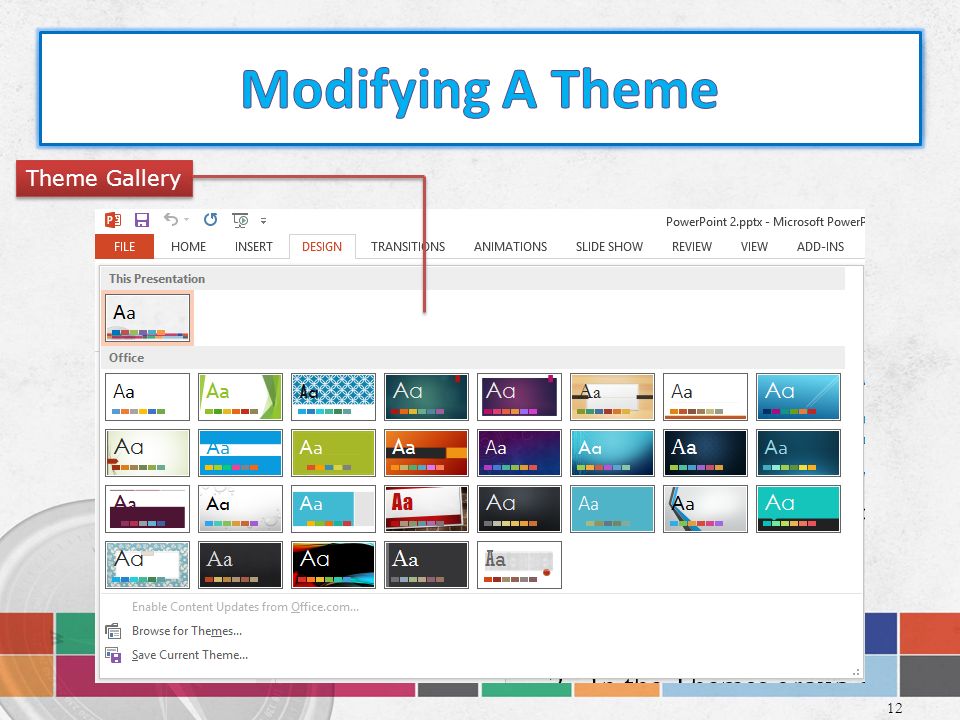Go to the TRANSITIONS tab
This screenshot has width=960, height=720.
coord(408,246)
